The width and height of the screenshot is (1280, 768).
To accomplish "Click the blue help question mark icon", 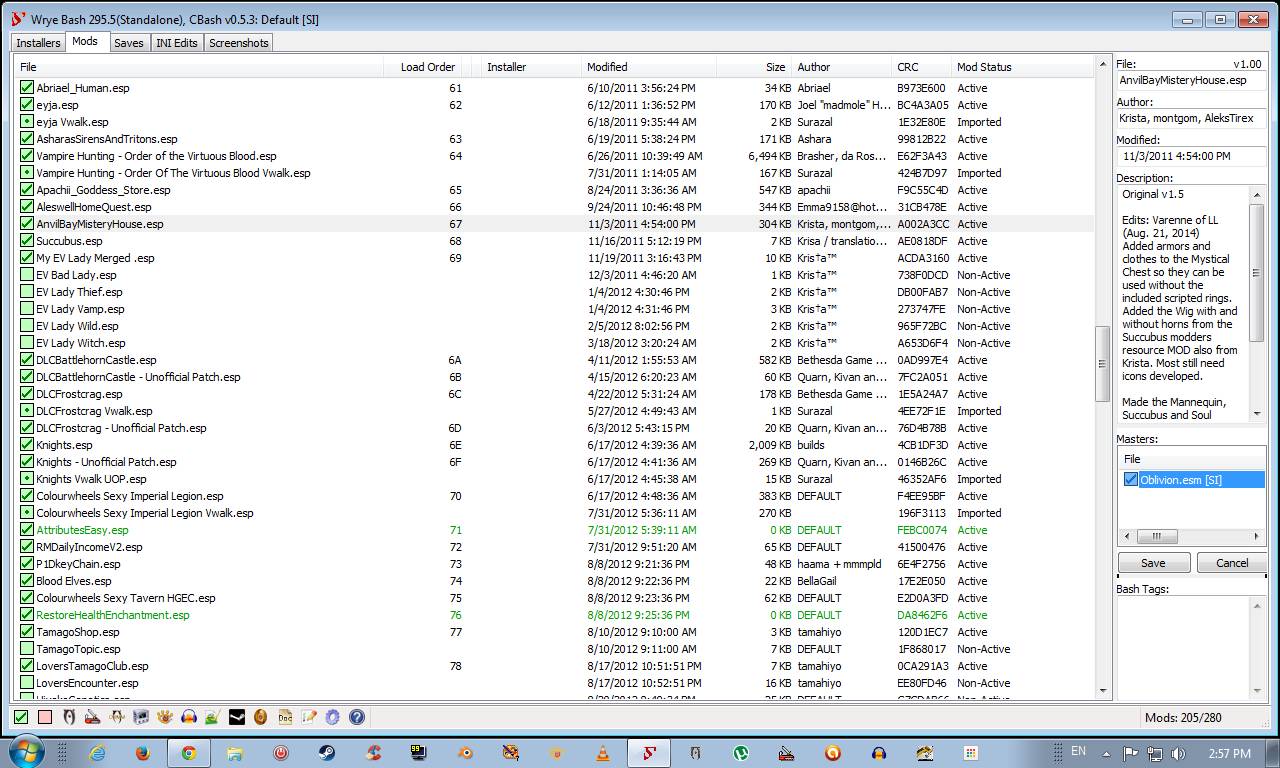I will point(357,717).
